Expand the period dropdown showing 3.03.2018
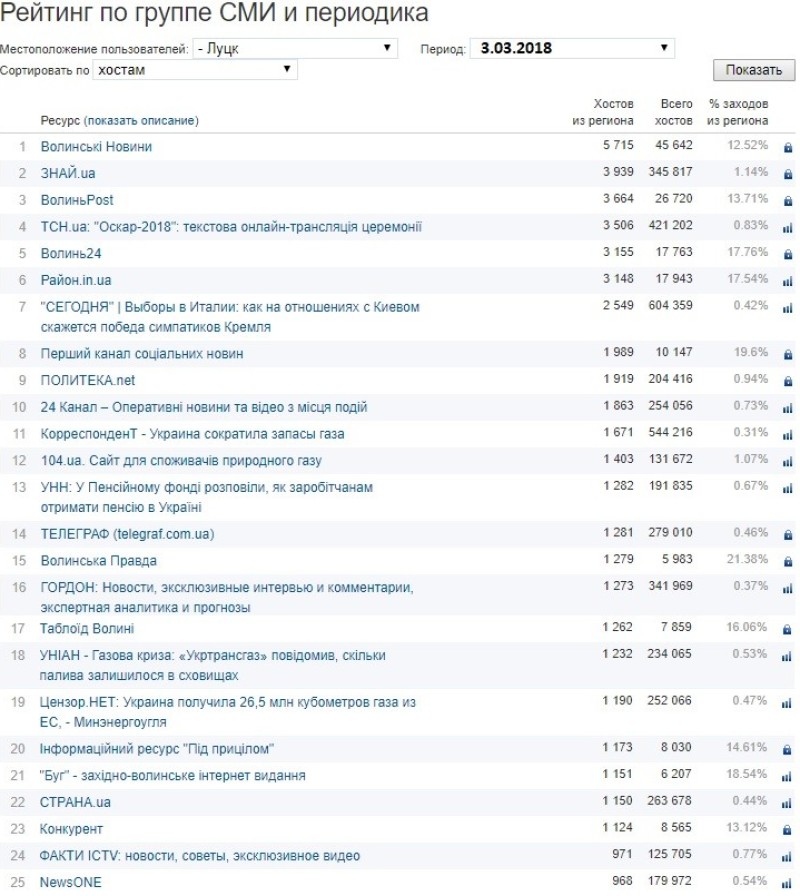 [x=573, y=48]
